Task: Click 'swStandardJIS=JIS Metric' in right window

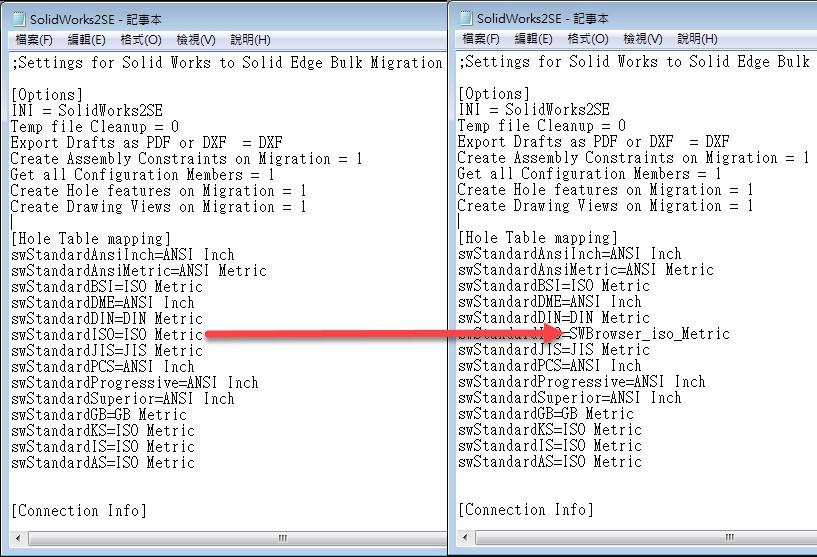Action: 554,350
